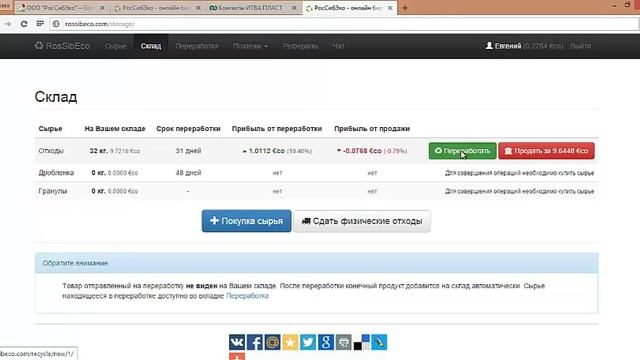Close the active РосСибЭко browser tab
This screenshot has width=640, height=360.
tap(390, 8)
